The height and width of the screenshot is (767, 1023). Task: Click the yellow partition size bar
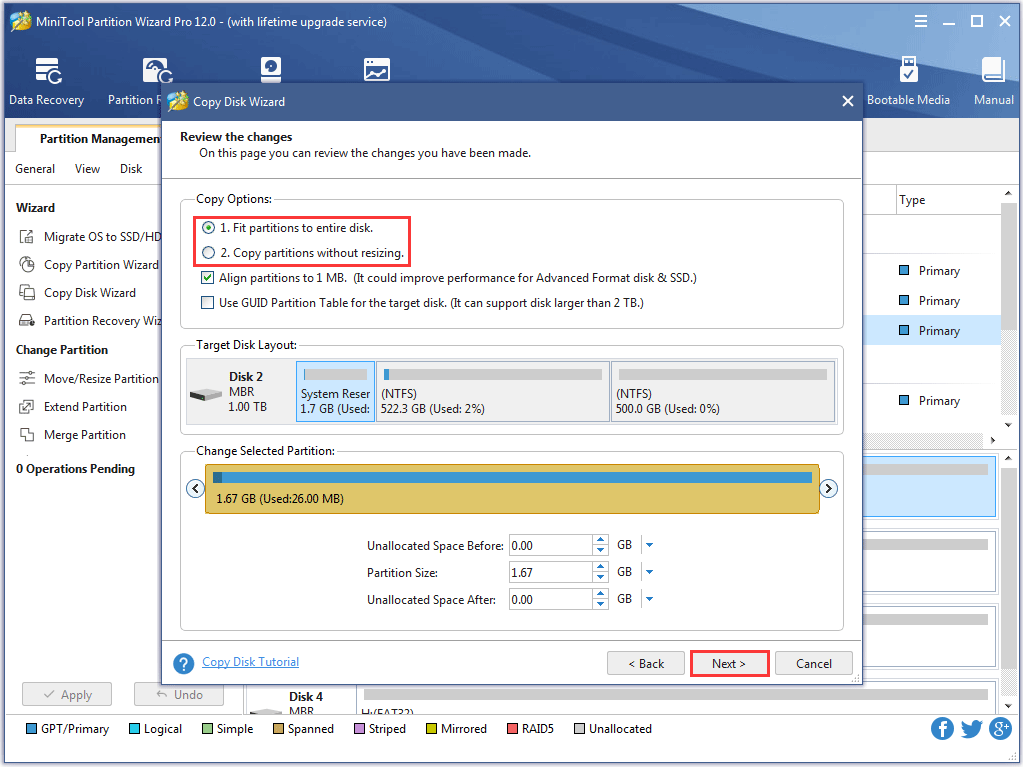(x=512, y=489)
